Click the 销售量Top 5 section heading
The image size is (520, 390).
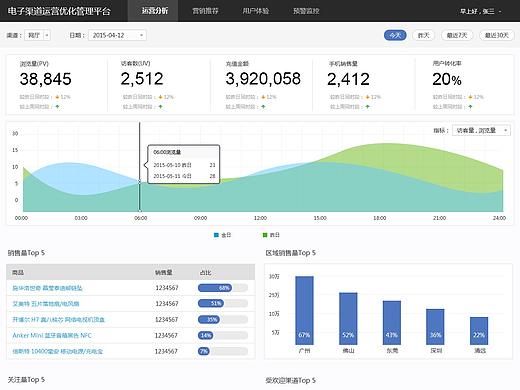tap(26, 253)
